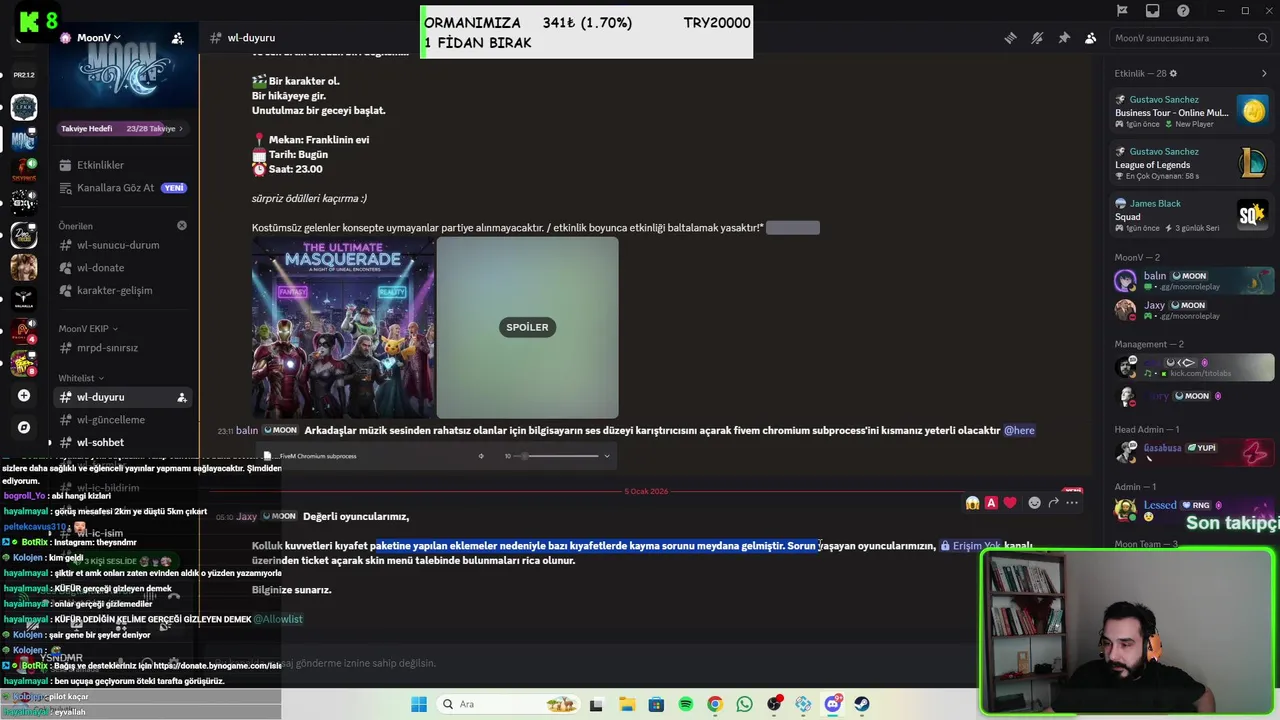Open Etkinlik settings gear icon
Image resolution: width=1280 pixels, height=720 pixels.
pyautogui.click(x=1173, y=73)
